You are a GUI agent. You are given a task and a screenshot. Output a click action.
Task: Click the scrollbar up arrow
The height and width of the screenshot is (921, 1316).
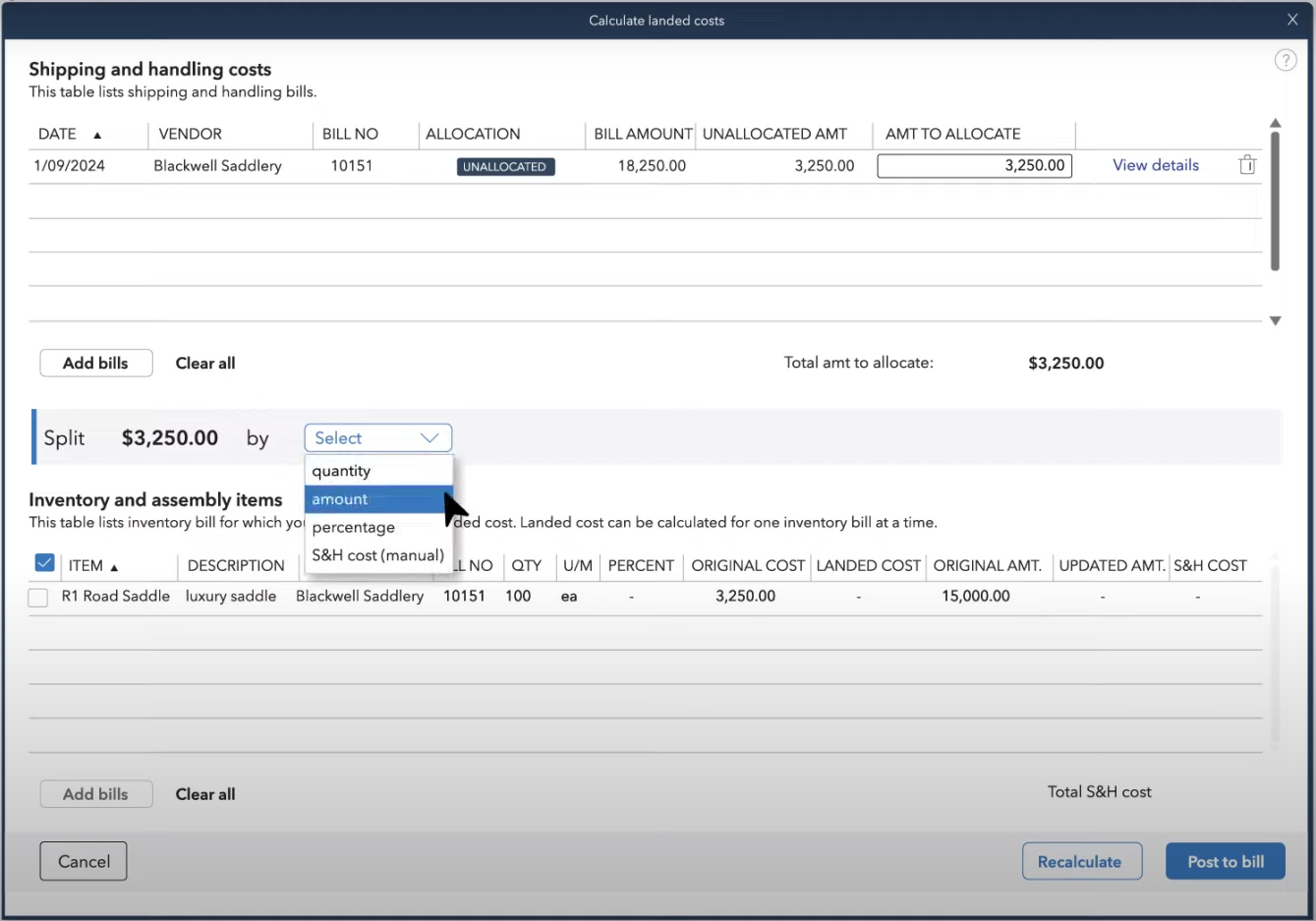click(x=1275, y=122)
